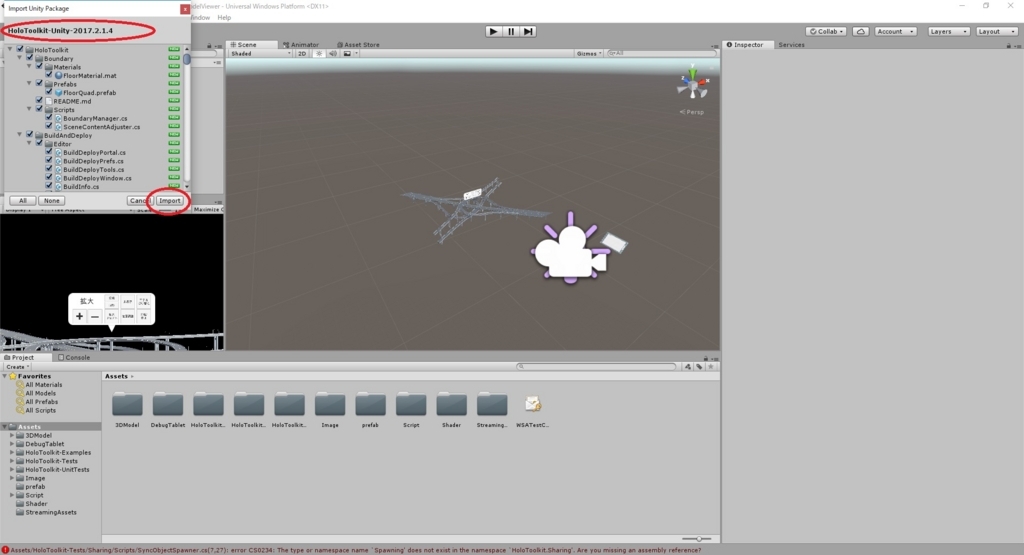Click the red error icon in status bar
Viewport: 1024px width, 555px height.
(5, 550)
